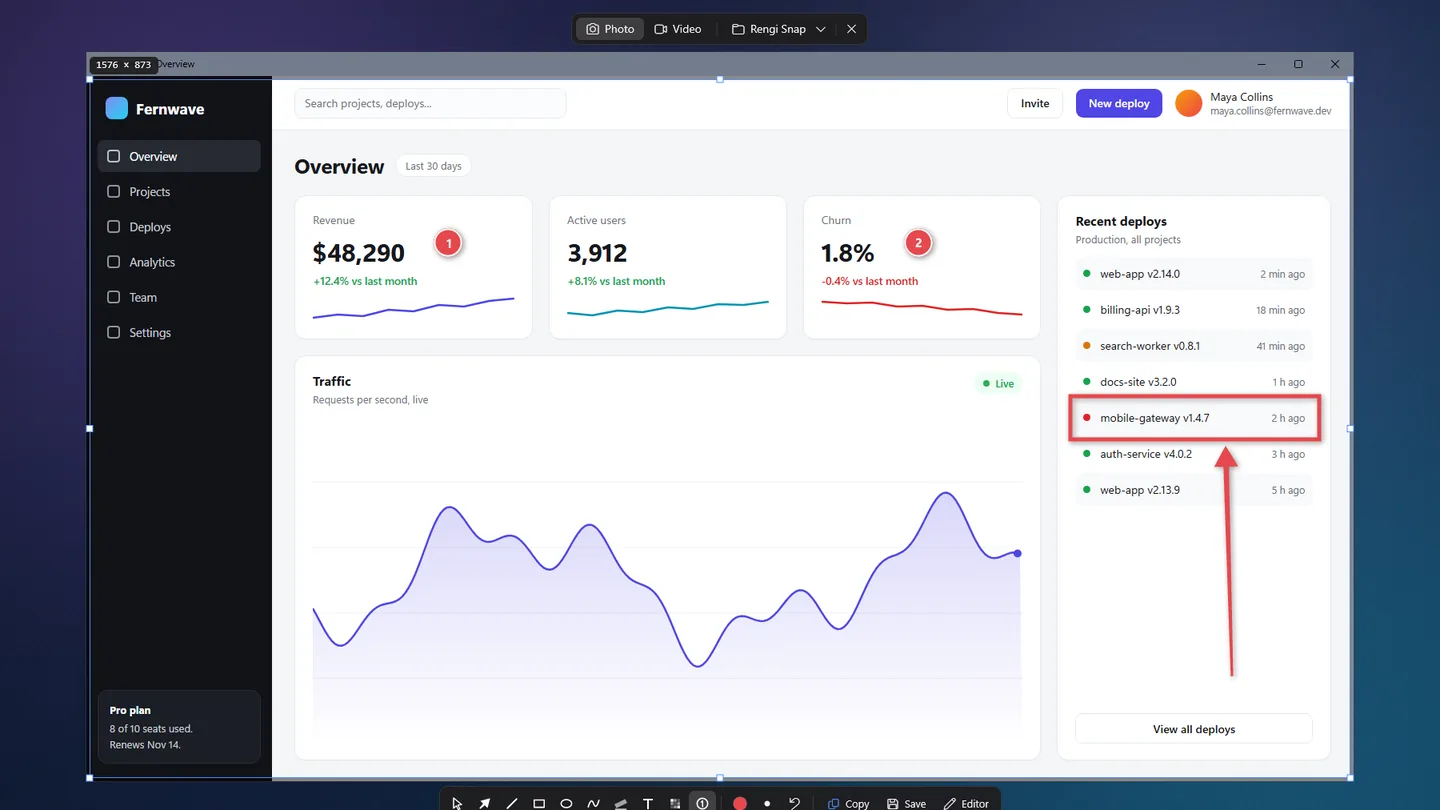
Task: Select the docs-site v3.2.0 deploy row
Action: 1194,382
